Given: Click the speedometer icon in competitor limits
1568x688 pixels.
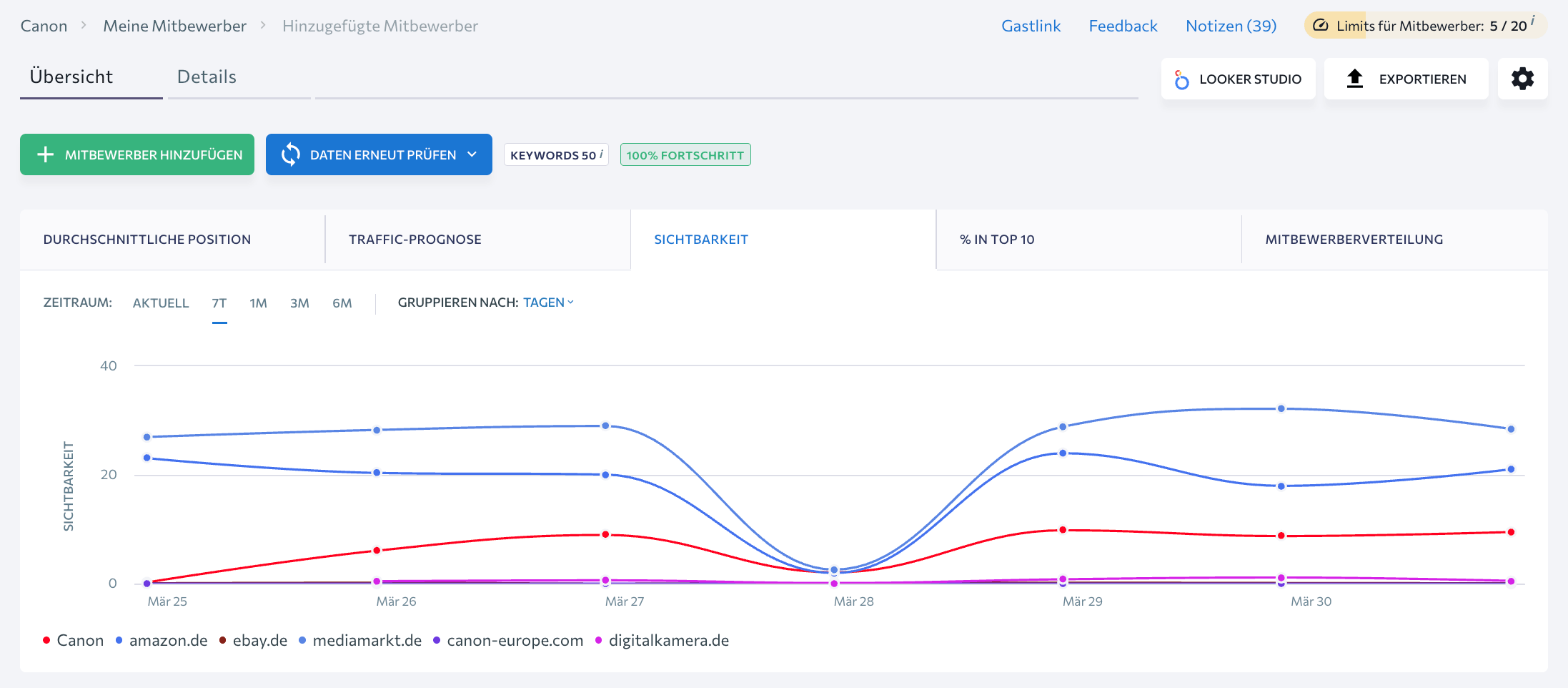Looking at the screenshot, I should pyautogui.click(x=1321, y=26).
